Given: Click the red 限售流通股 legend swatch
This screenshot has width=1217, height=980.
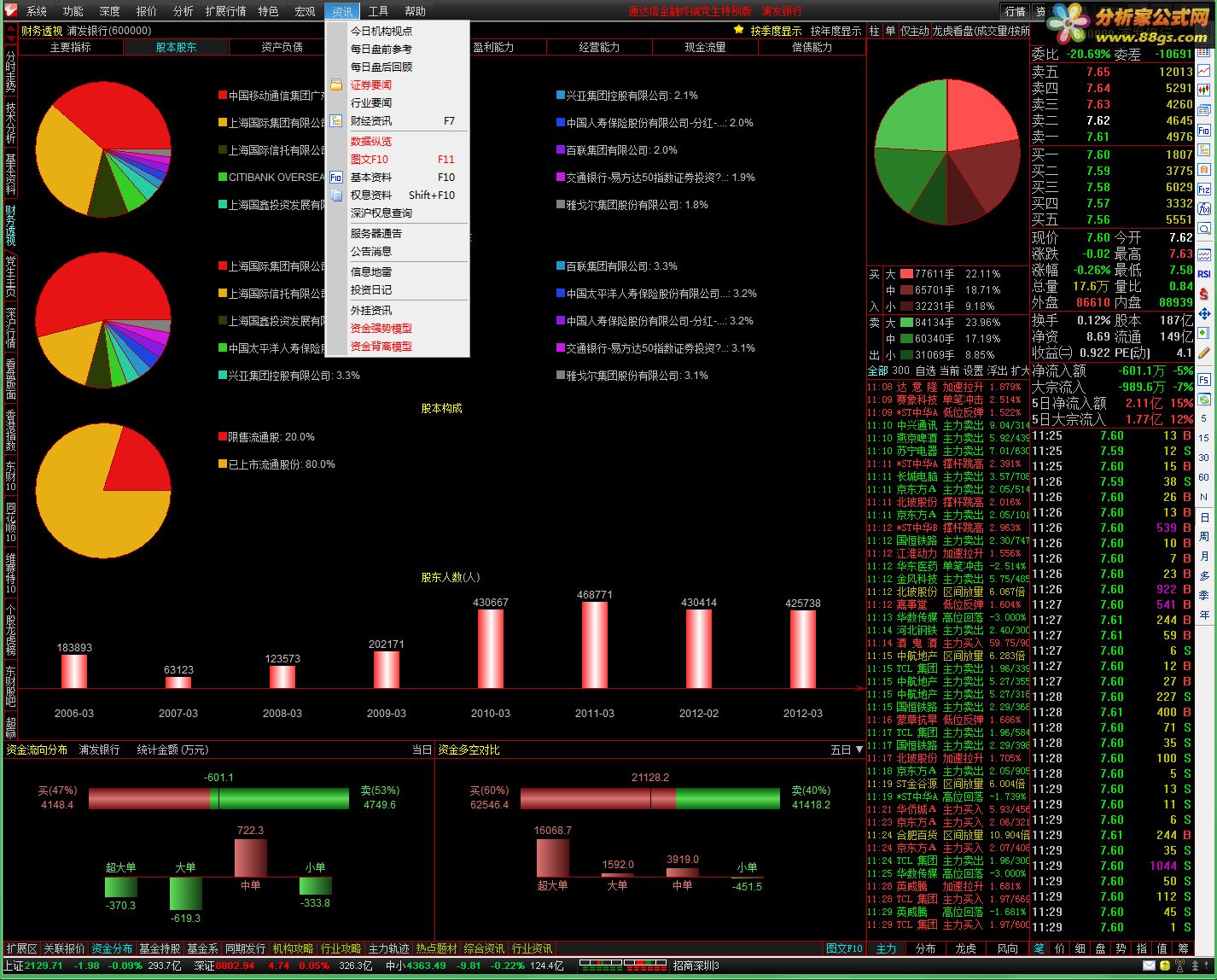Looking at the screenshot, I should coord(223,437).
